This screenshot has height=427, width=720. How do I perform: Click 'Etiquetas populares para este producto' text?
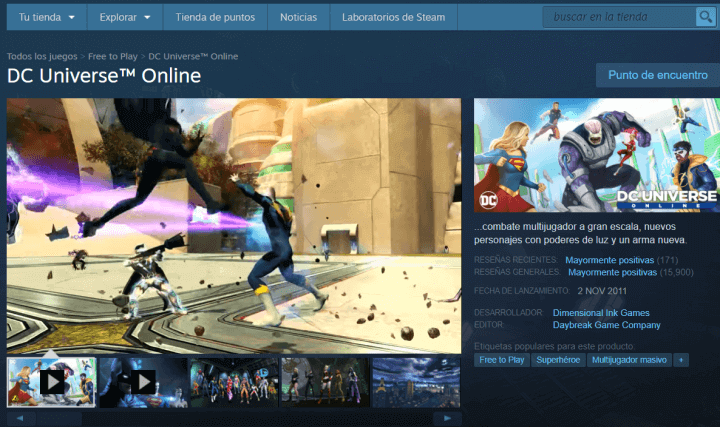[554, 346]
